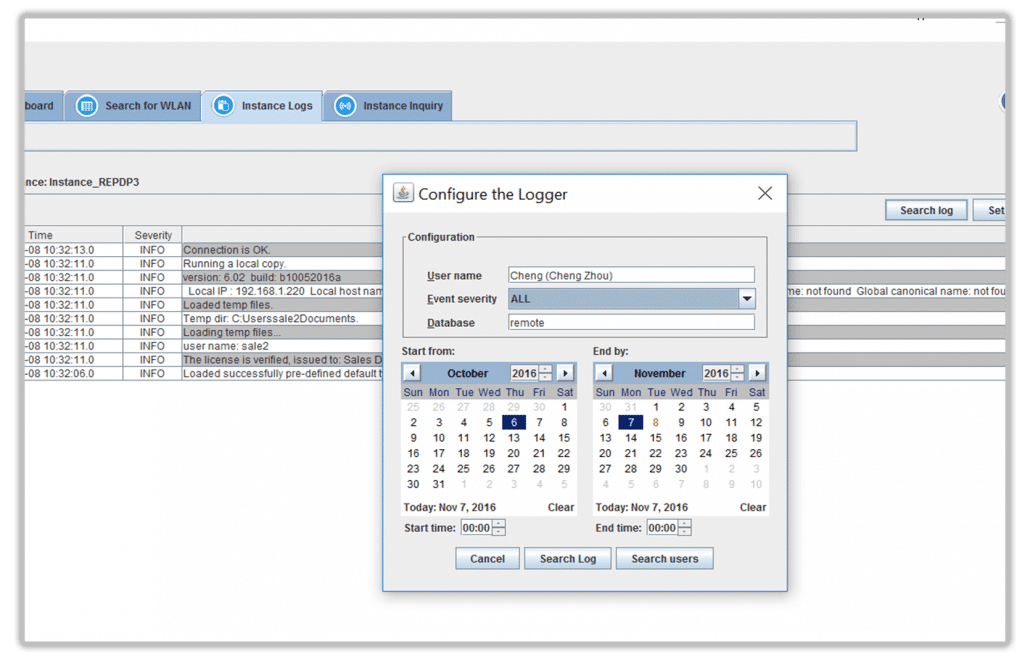Click Today: Nov 7, 2016 under End calendar

click(x=642, y=507)
